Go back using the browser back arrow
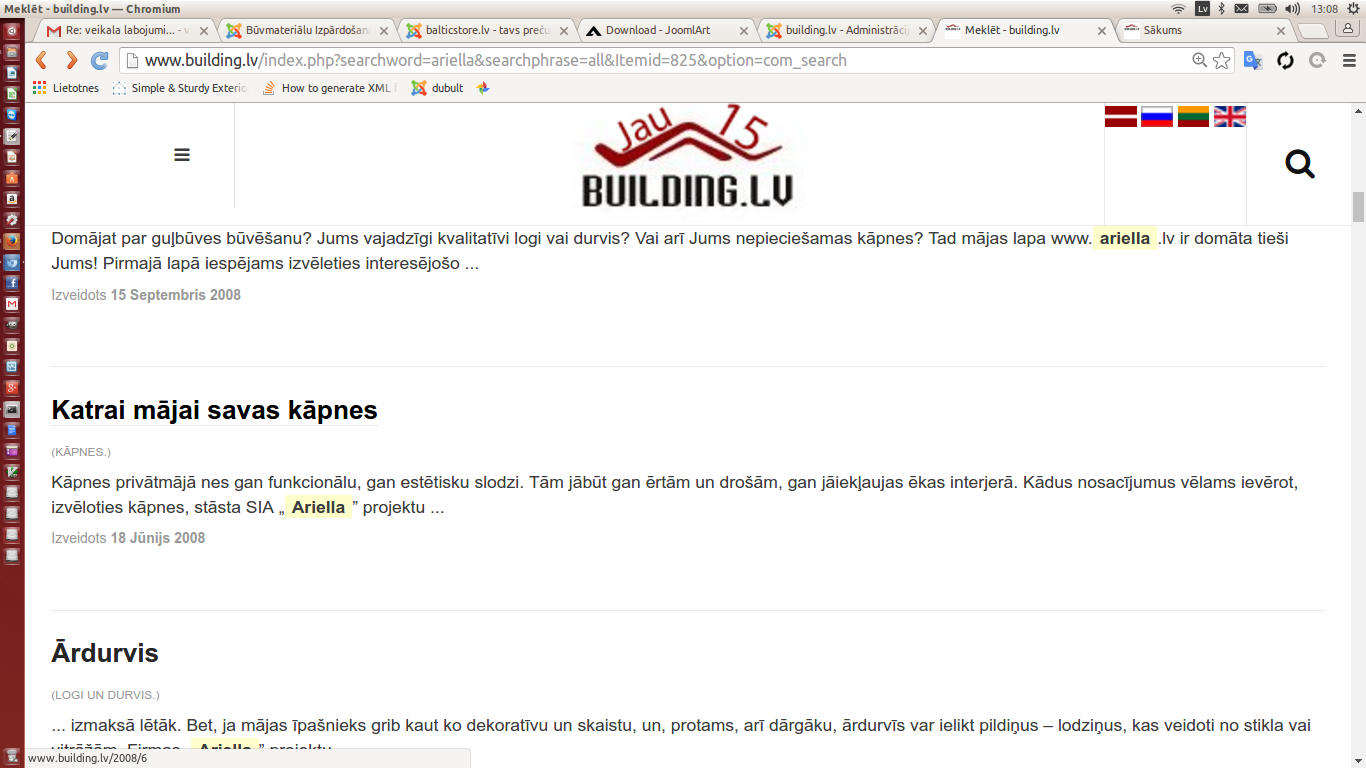Image resolution: width=1366 pixels, height=768 pixels. [x=42, y=60]
